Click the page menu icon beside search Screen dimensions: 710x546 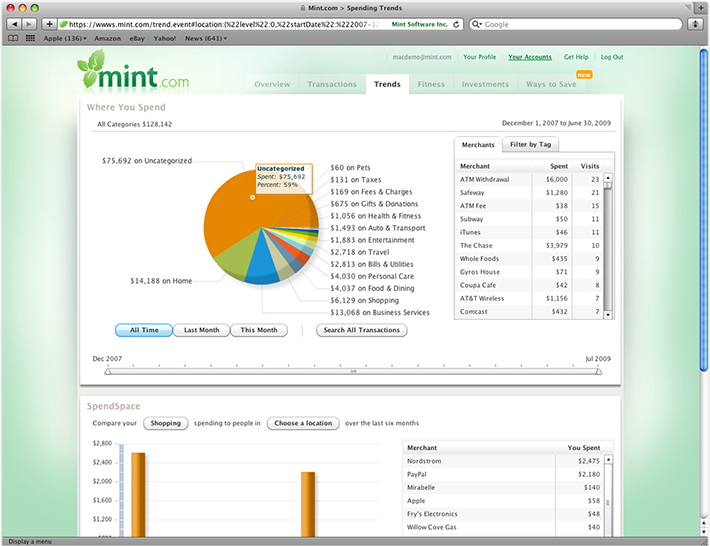[x=695, y=24]
